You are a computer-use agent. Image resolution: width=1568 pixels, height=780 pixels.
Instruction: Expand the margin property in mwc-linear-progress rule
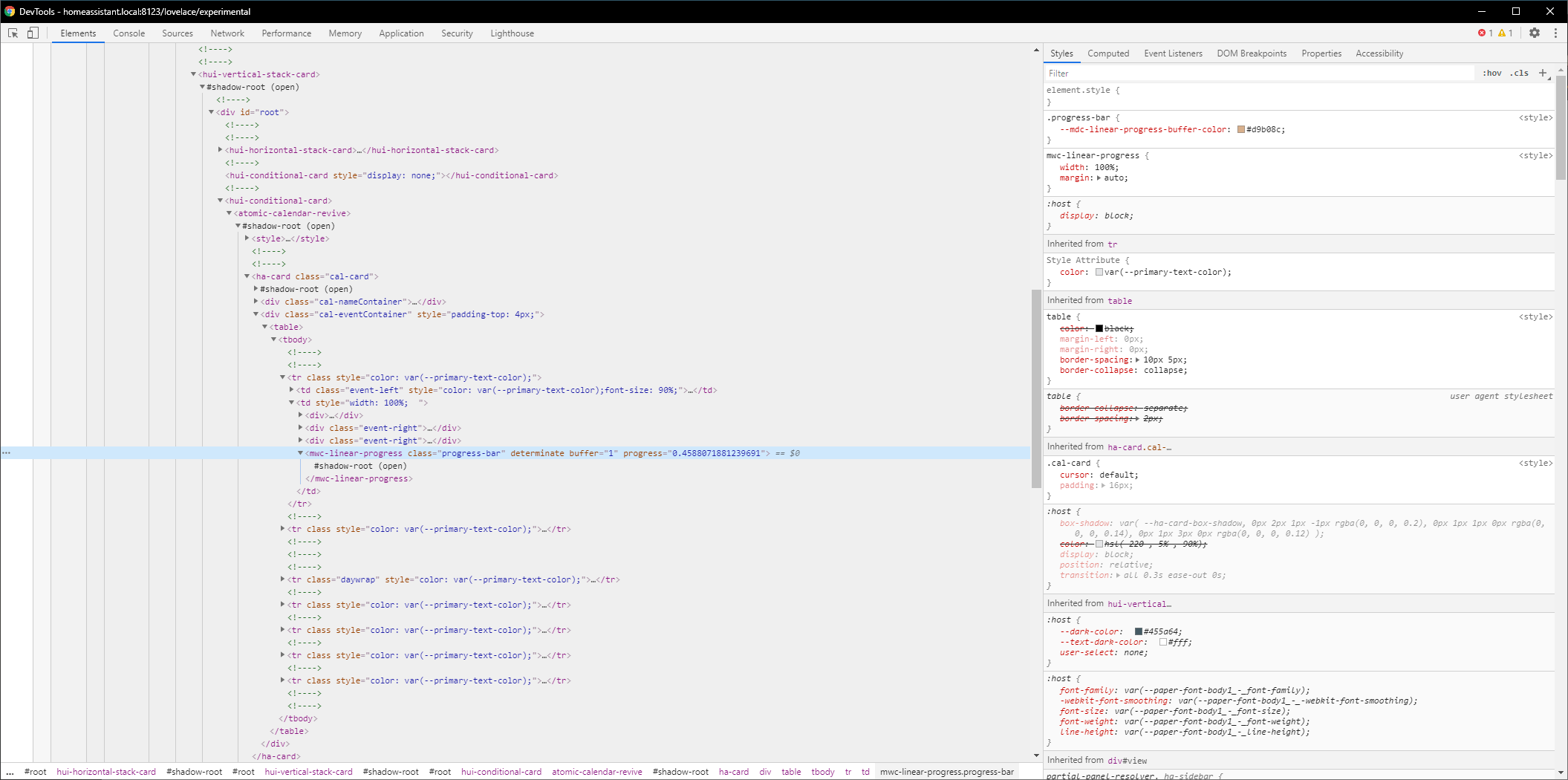click(x=1100, y=178)
